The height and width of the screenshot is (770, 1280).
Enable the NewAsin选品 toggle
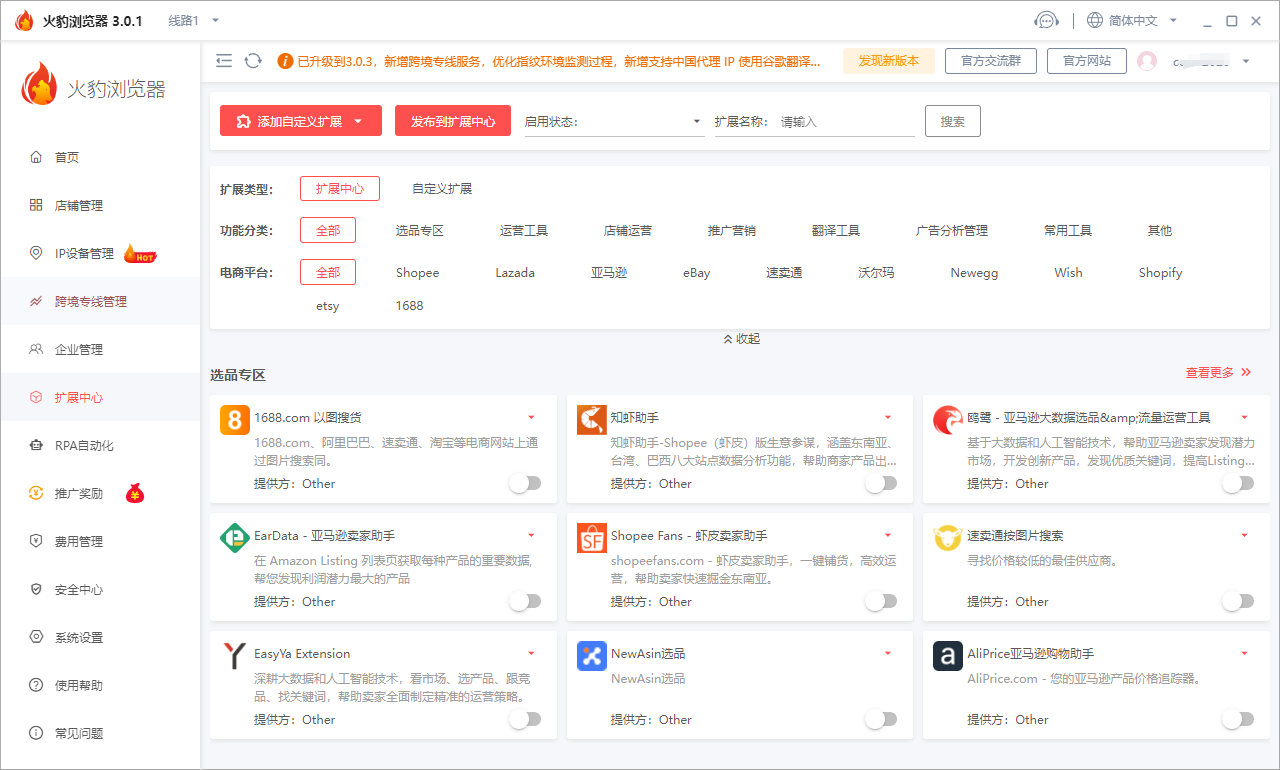[x=881, y=719]
